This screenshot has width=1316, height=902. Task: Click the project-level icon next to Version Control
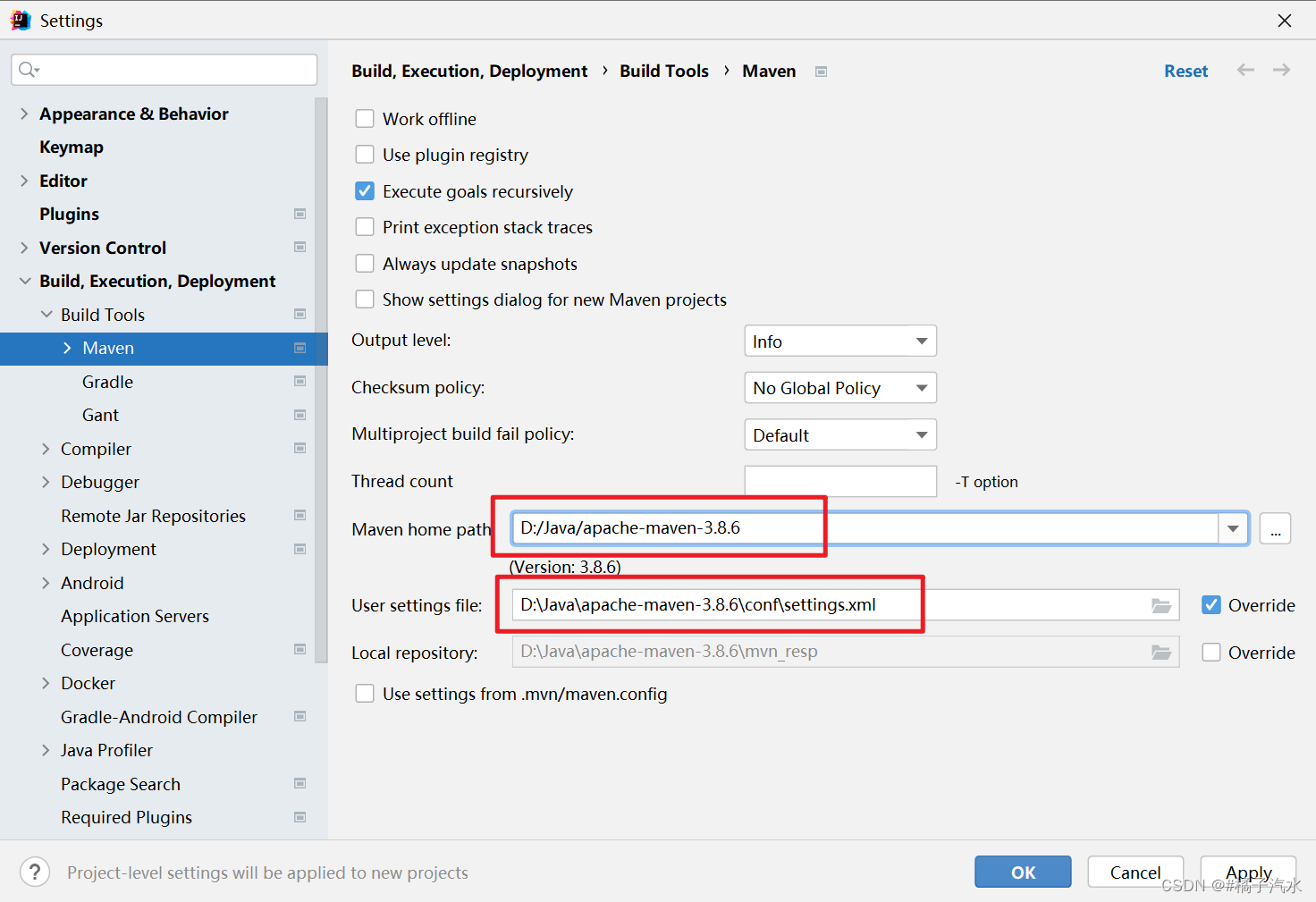click(300, 247)
